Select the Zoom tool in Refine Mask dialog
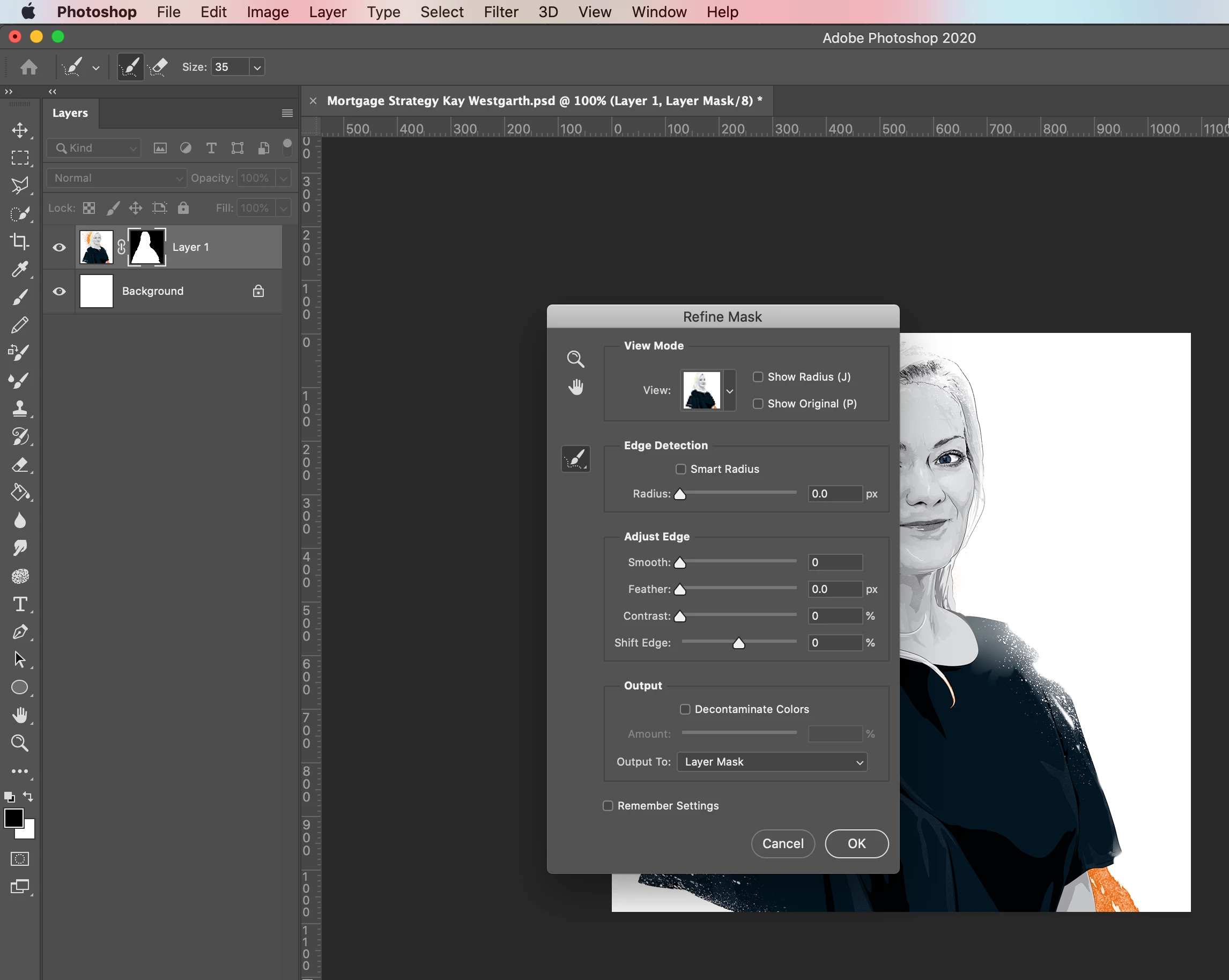Screen dimensions: 1229x980 coord(575,359)
